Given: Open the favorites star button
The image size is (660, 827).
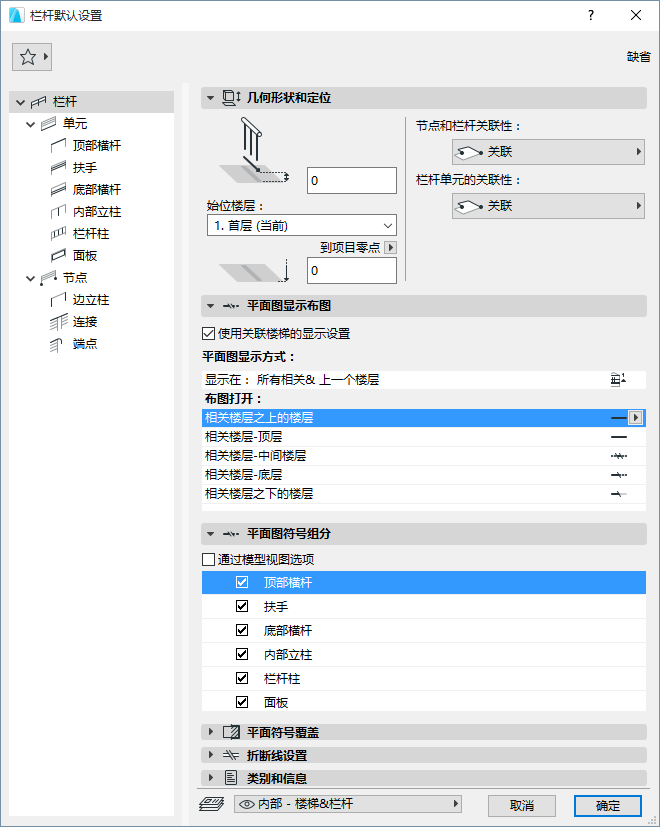Looking at the screenshot, I should 32,57.
